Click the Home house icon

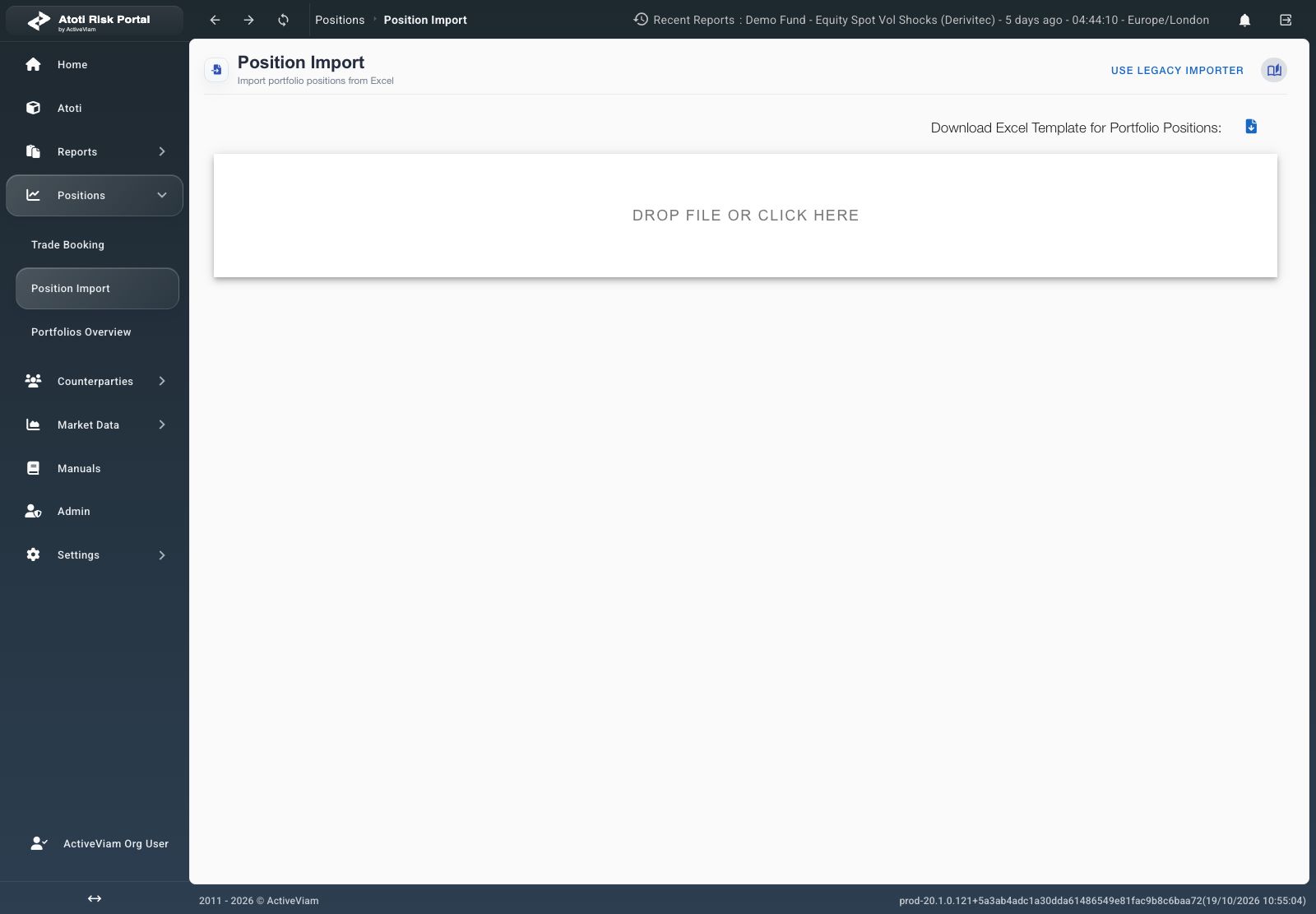(33, 64)
